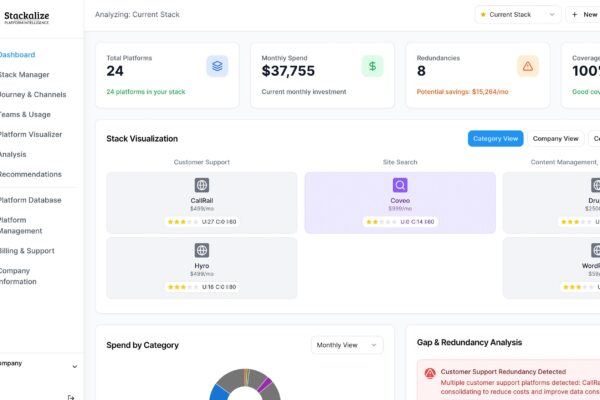Viewport: 600px width, 400px height.
Task: Click the Monthly Spend dollar icon
Action: [372, 66]
